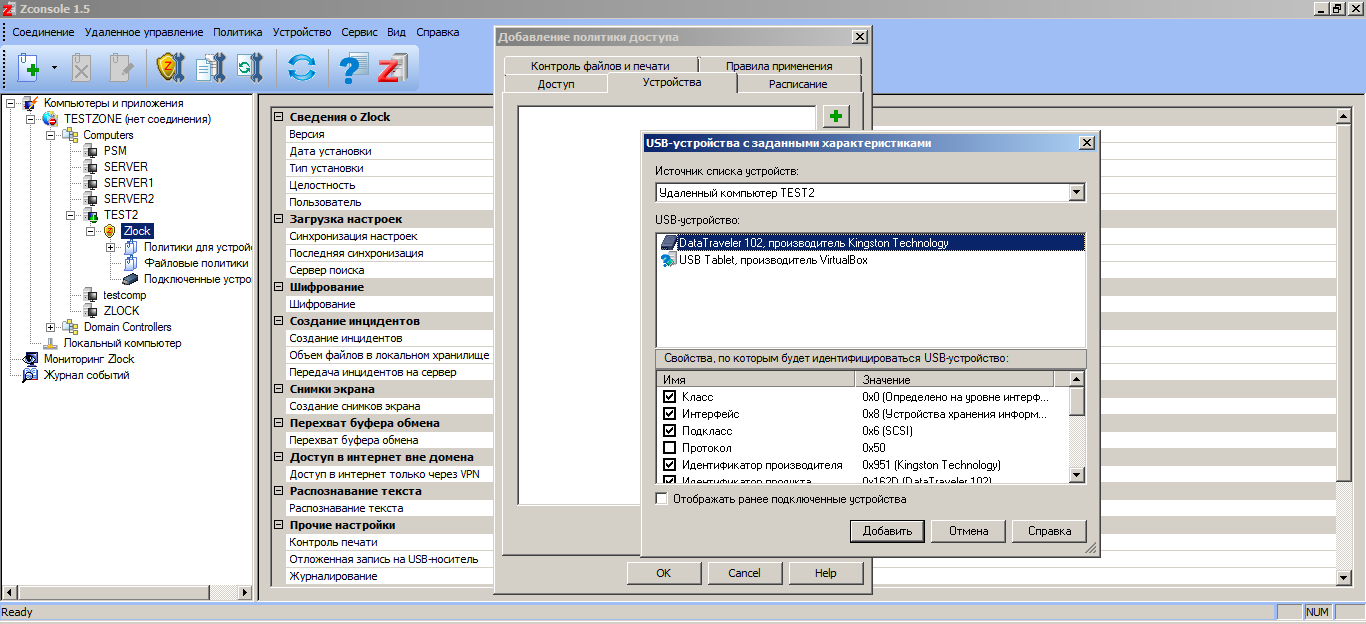This screenshot has width=1366, height=624.
Task: Open the Политика menu
Action: click(x=238, y=32)
